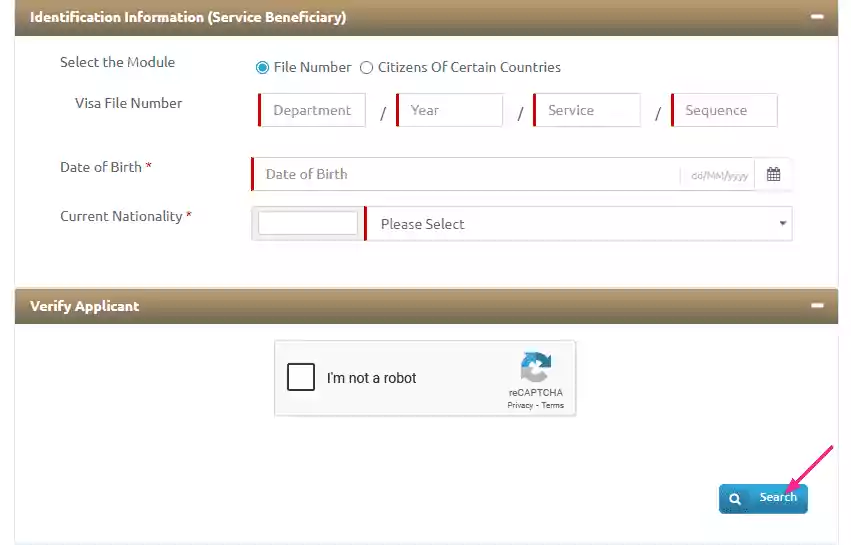This screenshot has width=851, height=545.
Task: Click the Verify Applicant header title
Action: (85, 306)
